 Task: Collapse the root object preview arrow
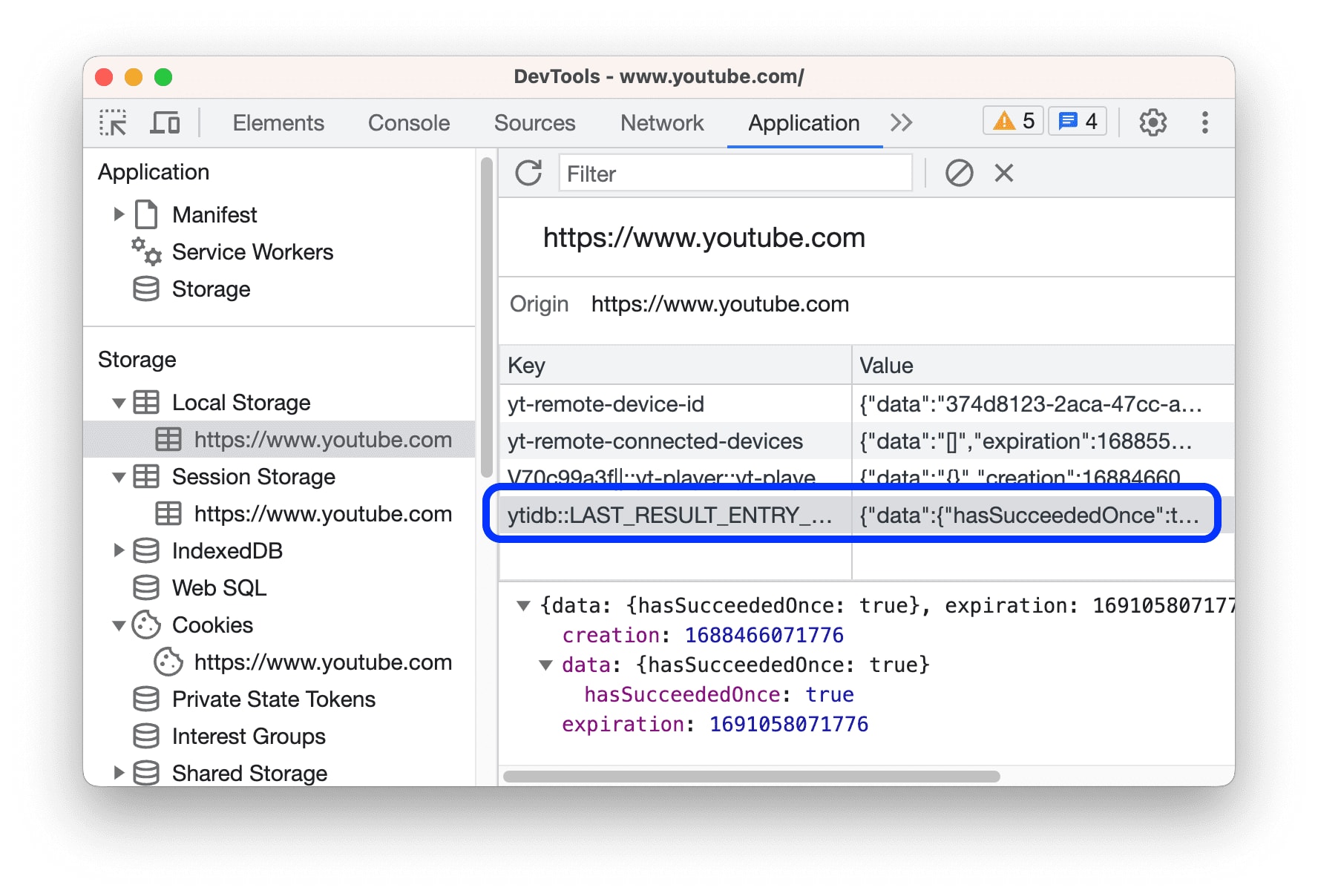point(523,606)
